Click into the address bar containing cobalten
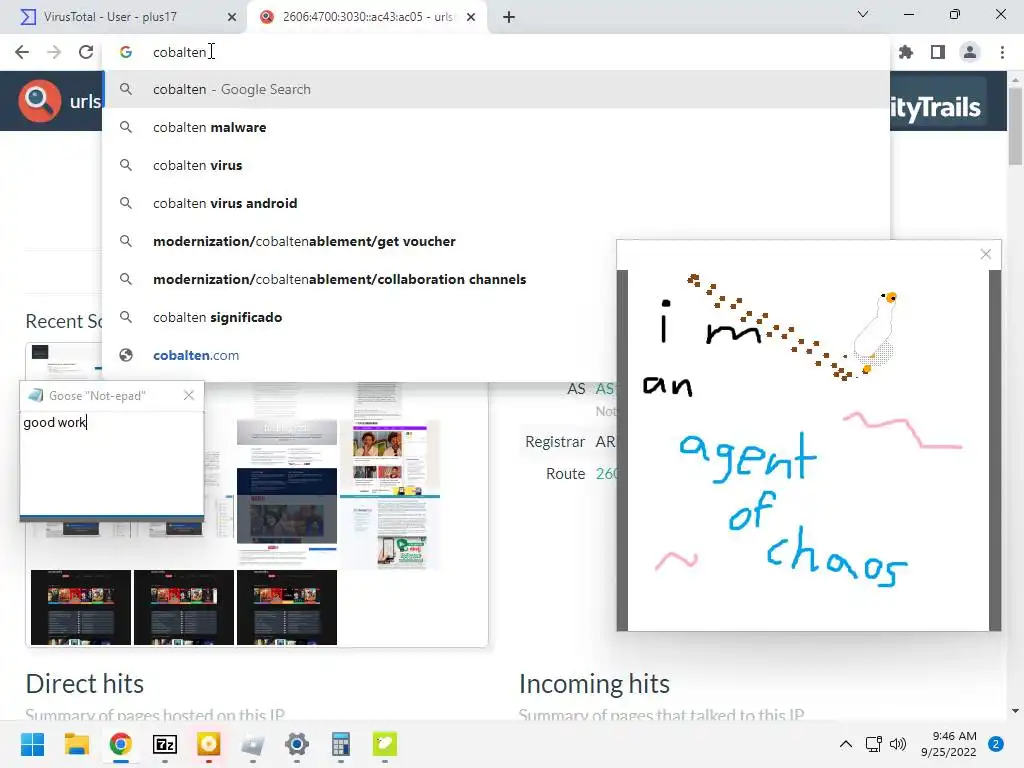Screen dimensions: 1024x768 pyautogui.click(x=496, y=52)
